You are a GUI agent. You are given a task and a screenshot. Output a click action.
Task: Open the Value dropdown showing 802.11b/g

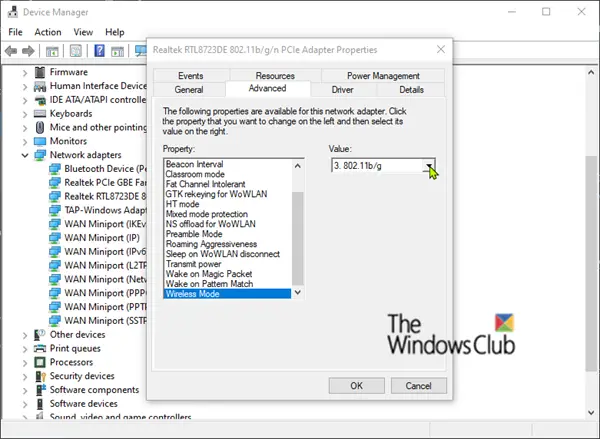[x=383, y=166]
